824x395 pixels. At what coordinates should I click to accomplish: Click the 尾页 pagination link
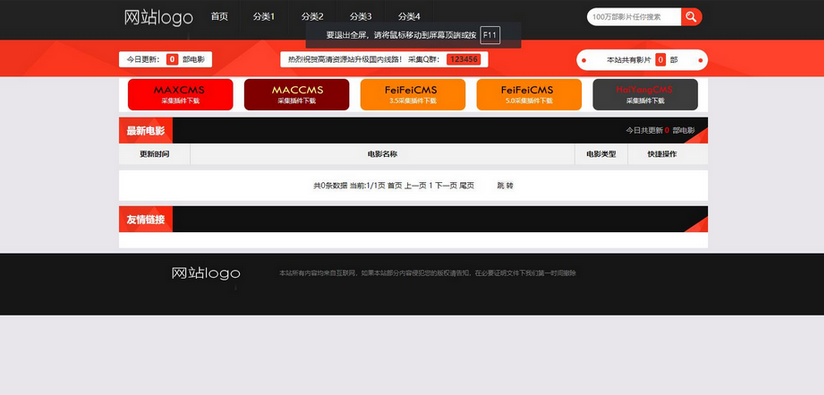click(467, 185)
